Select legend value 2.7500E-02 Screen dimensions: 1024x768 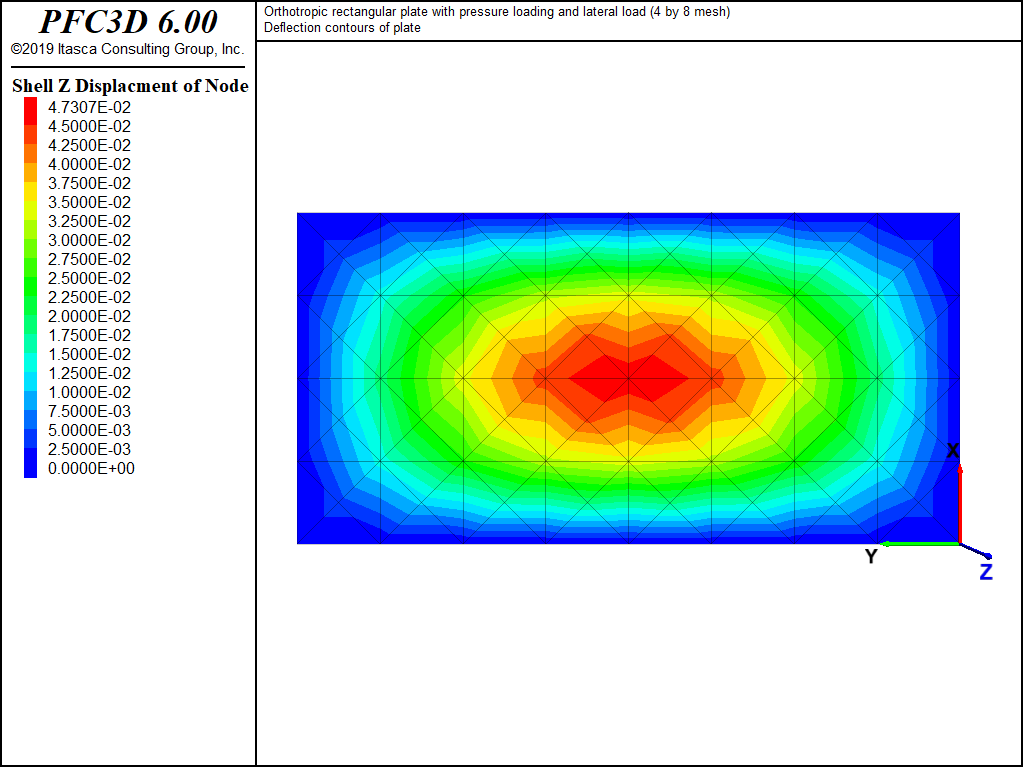click(89, 259)
